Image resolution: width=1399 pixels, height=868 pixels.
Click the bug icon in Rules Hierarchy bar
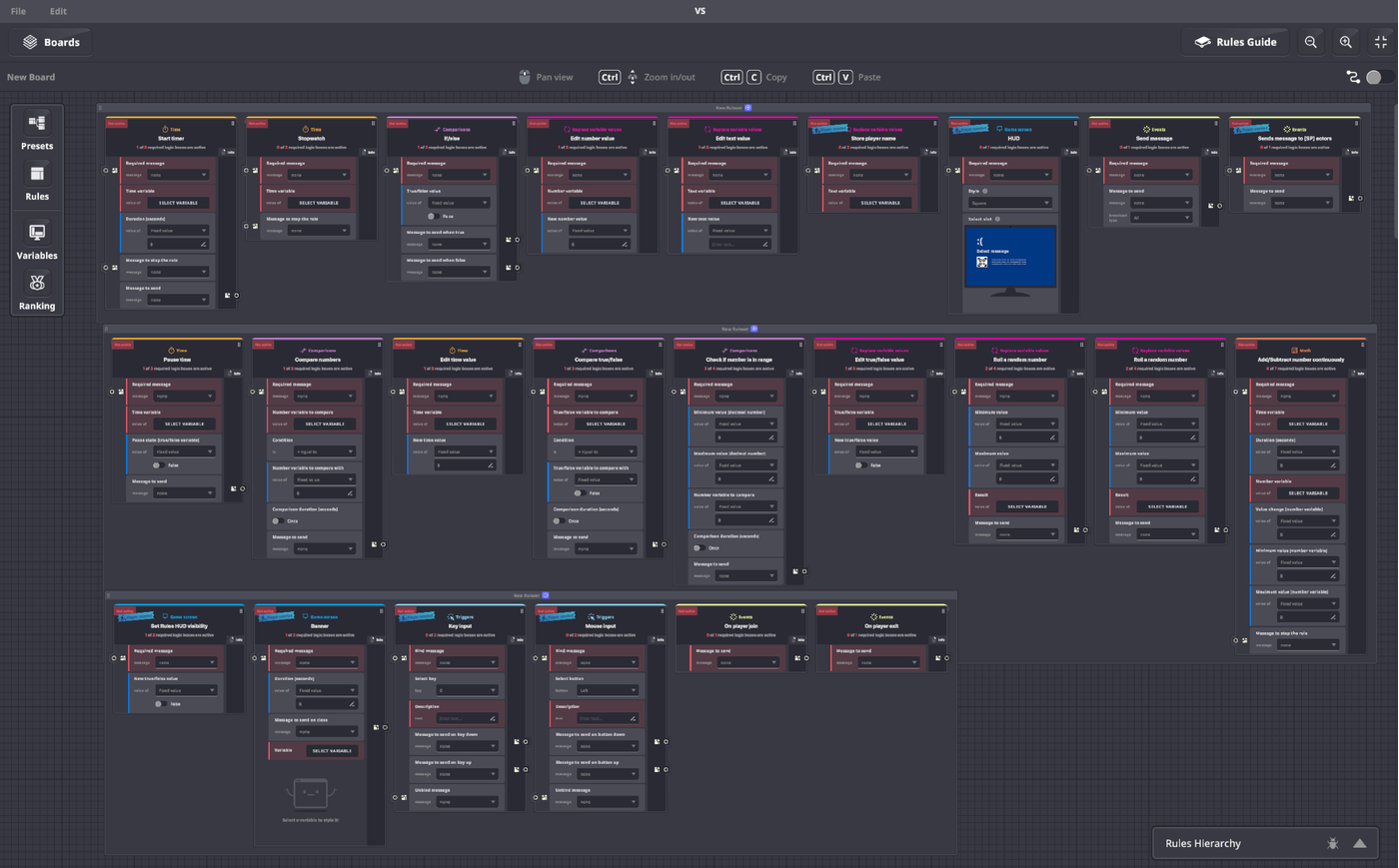1332,843
